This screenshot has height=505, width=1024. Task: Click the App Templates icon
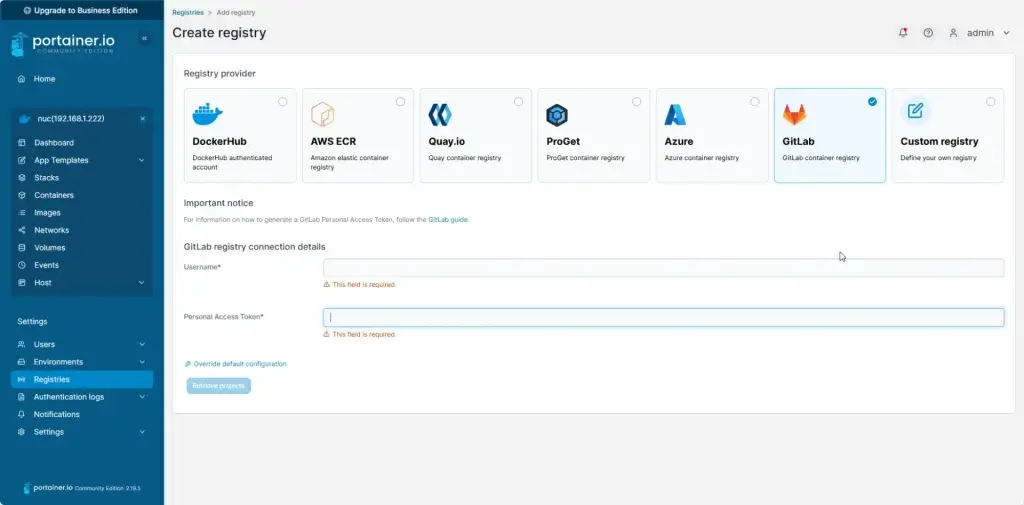click(22, 160)
